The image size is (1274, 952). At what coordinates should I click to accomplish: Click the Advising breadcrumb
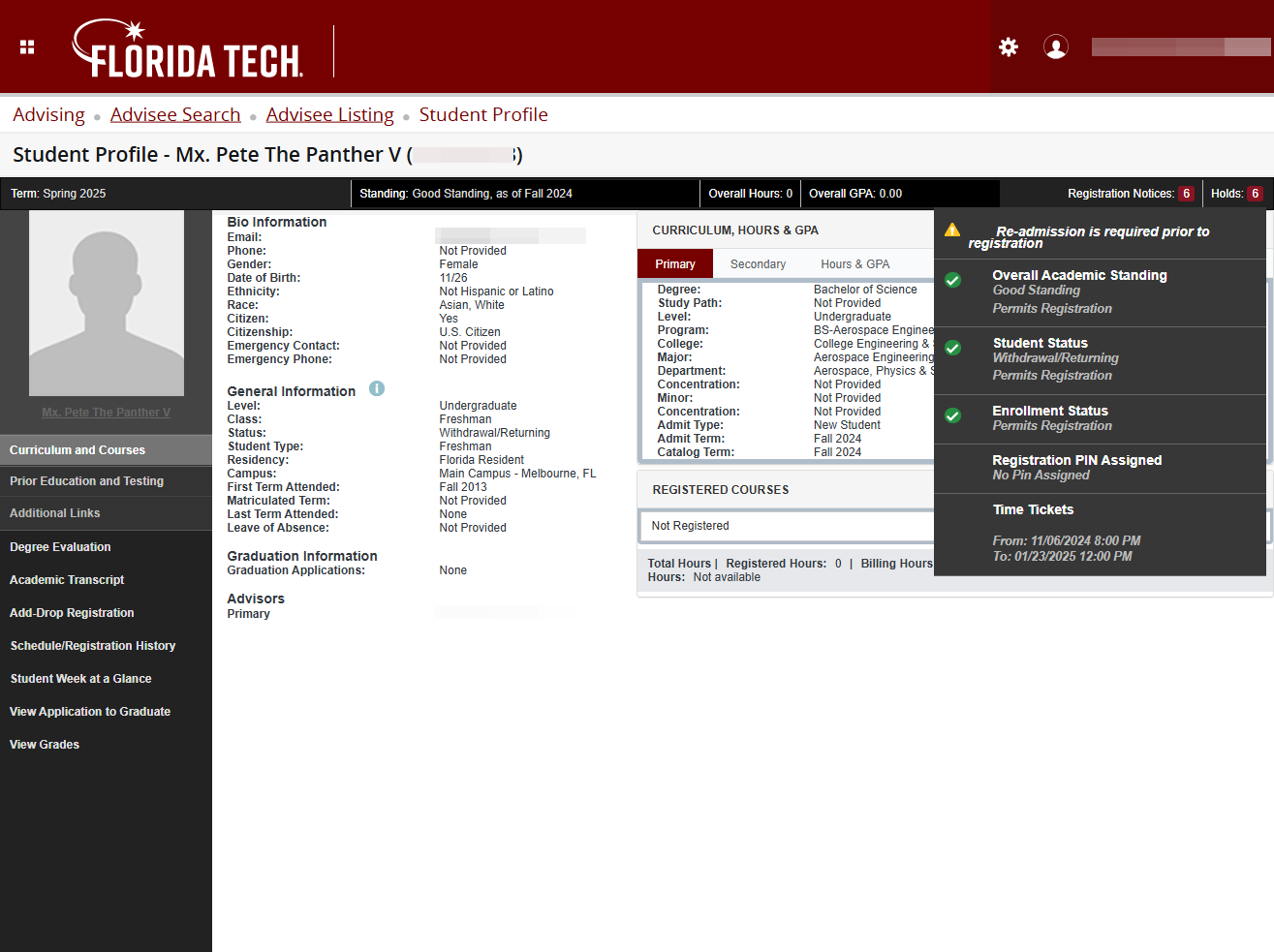[x=48, y=114]
